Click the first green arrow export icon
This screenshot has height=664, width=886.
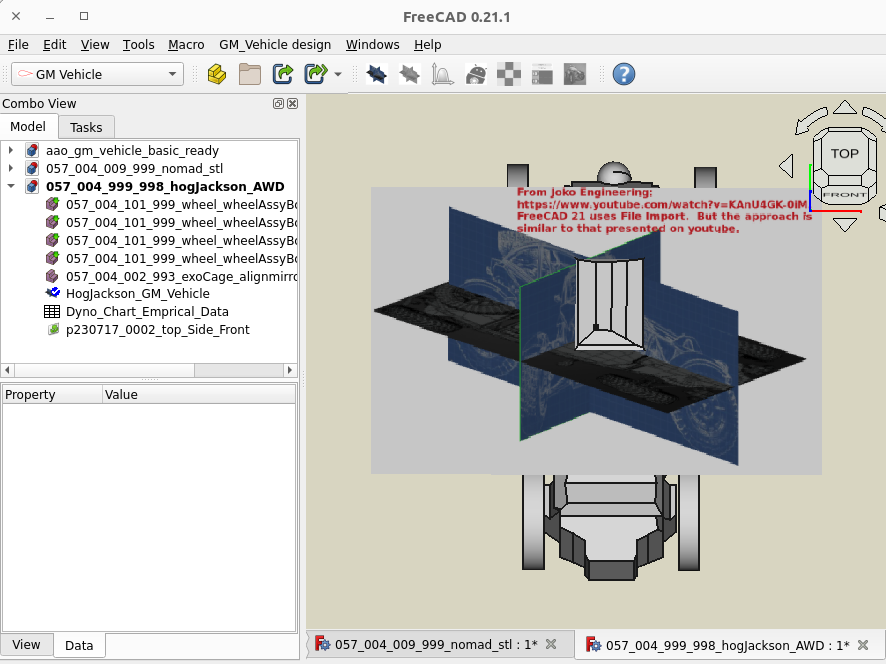click(283, 74)
